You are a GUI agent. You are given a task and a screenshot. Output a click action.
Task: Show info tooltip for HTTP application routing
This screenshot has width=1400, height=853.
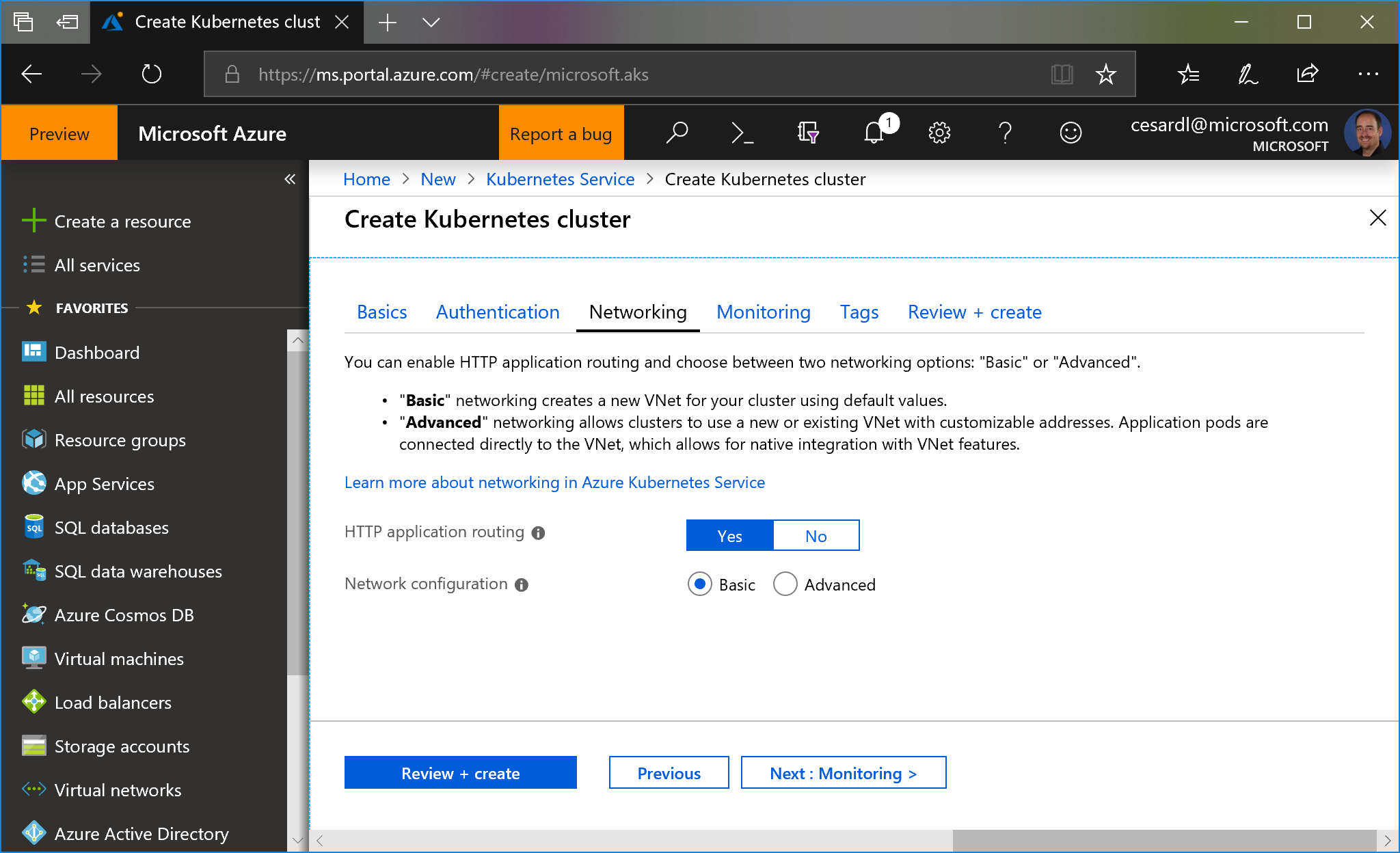pos(539,533)
